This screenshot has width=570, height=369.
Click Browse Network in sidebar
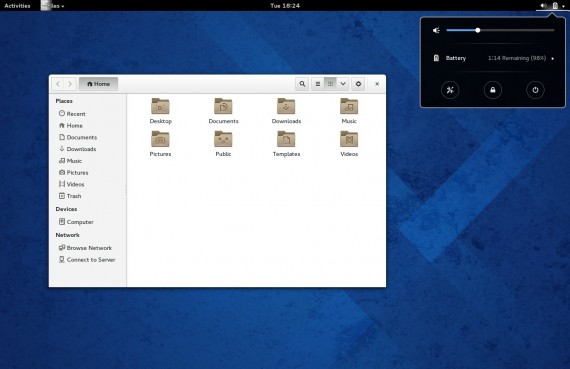tap(88, 248)
